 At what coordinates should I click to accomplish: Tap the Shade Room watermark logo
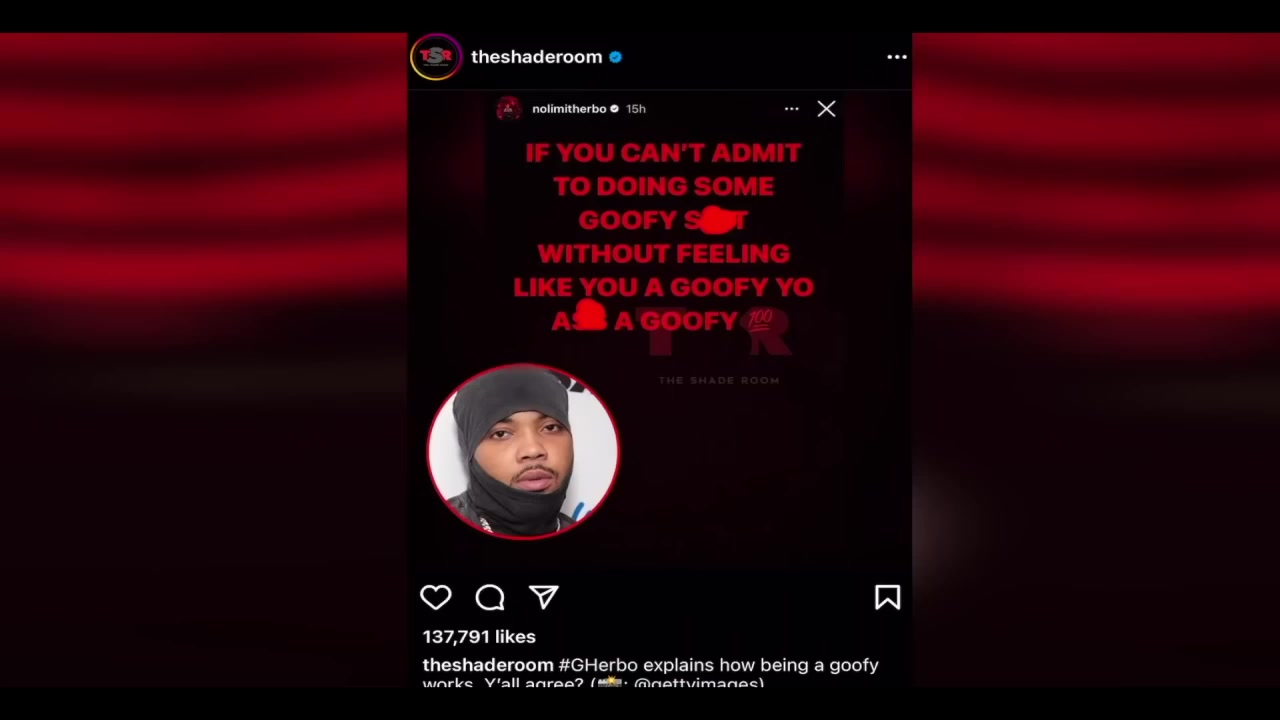click(719, 347)
